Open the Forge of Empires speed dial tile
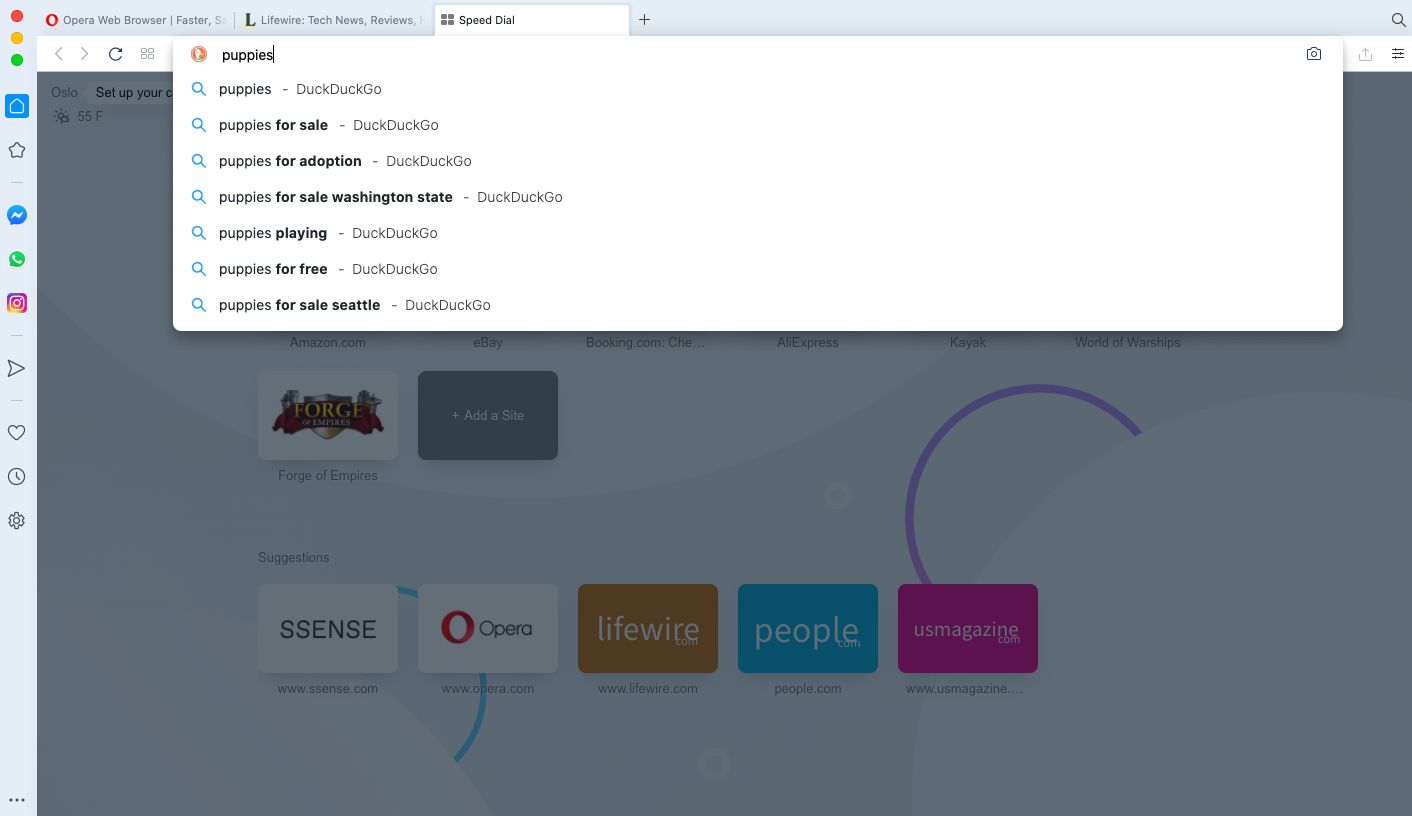The width and height of the screenshot is (1412, 816). (x=328, y=416)
